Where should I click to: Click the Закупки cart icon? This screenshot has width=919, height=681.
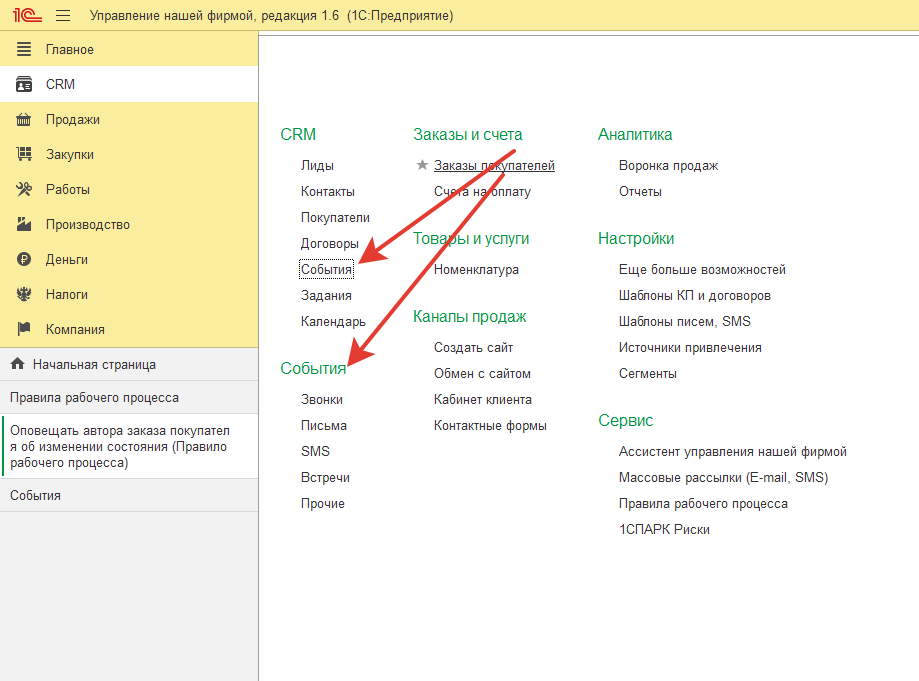(x=23, y=154)
